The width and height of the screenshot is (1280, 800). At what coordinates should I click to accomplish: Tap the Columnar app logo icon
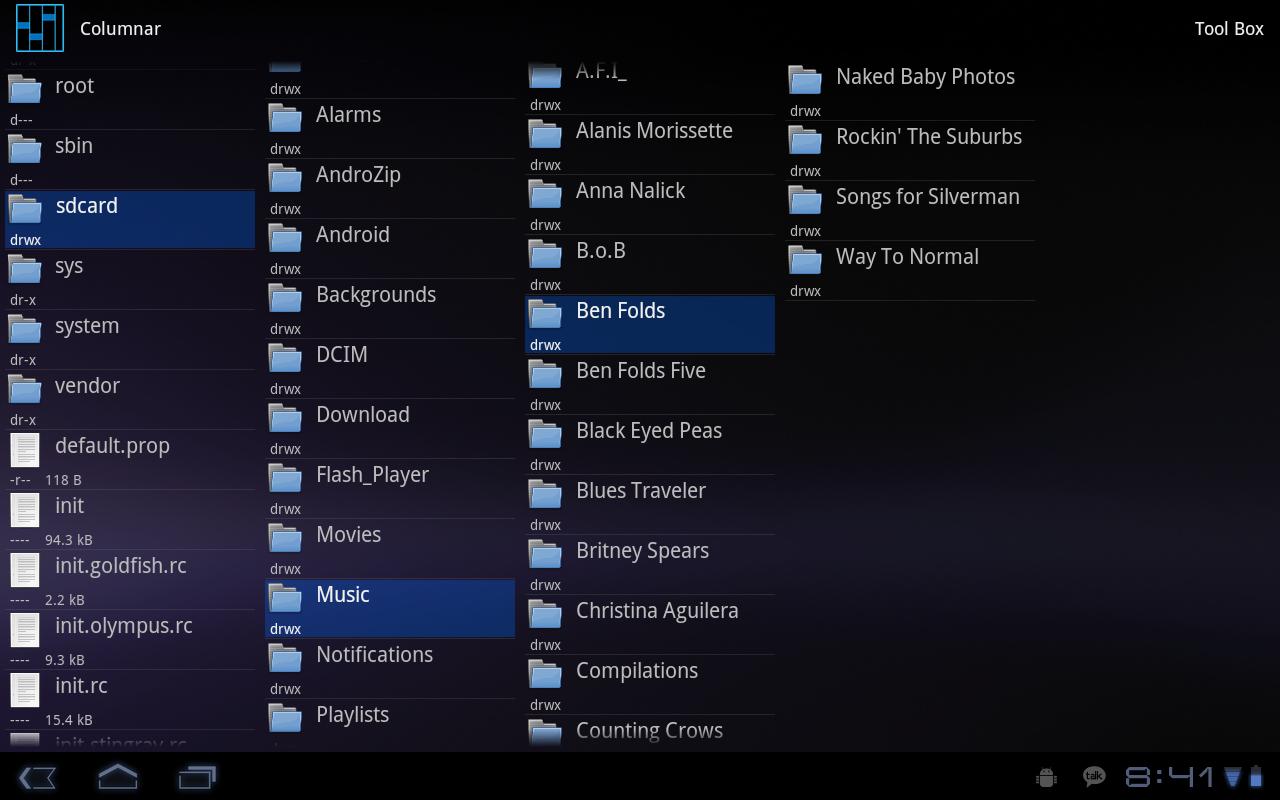(40, 28)
